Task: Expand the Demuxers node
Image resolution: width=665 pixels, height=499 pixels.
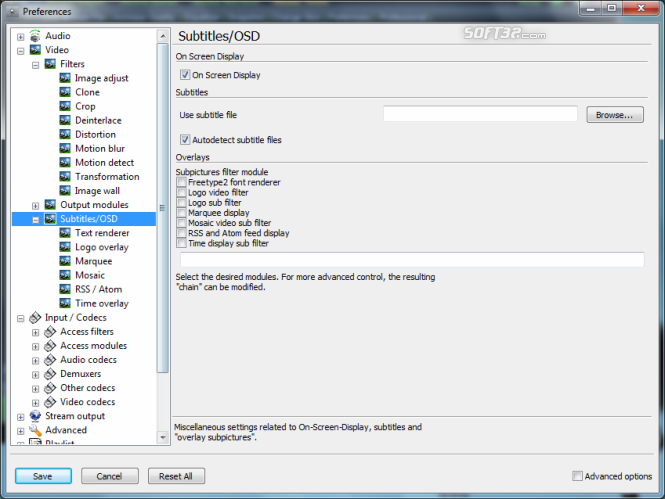Action: click(x=36, y=375)
